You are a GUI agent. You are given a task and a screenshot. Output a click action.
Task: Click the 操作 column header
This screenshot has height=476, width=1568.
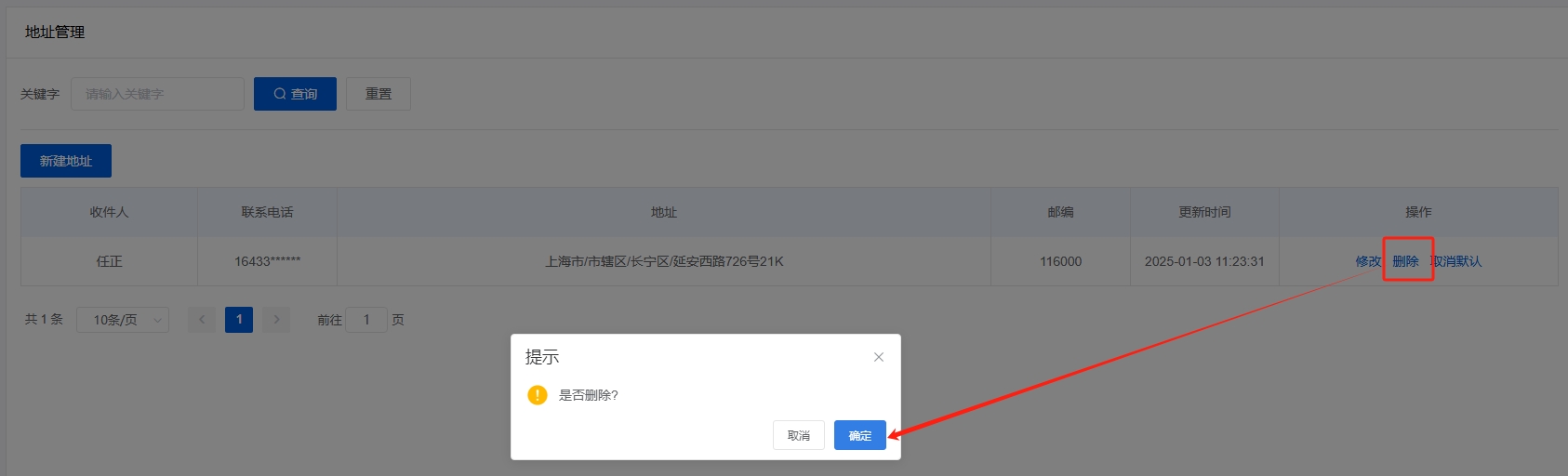[x=1419, y=212]
